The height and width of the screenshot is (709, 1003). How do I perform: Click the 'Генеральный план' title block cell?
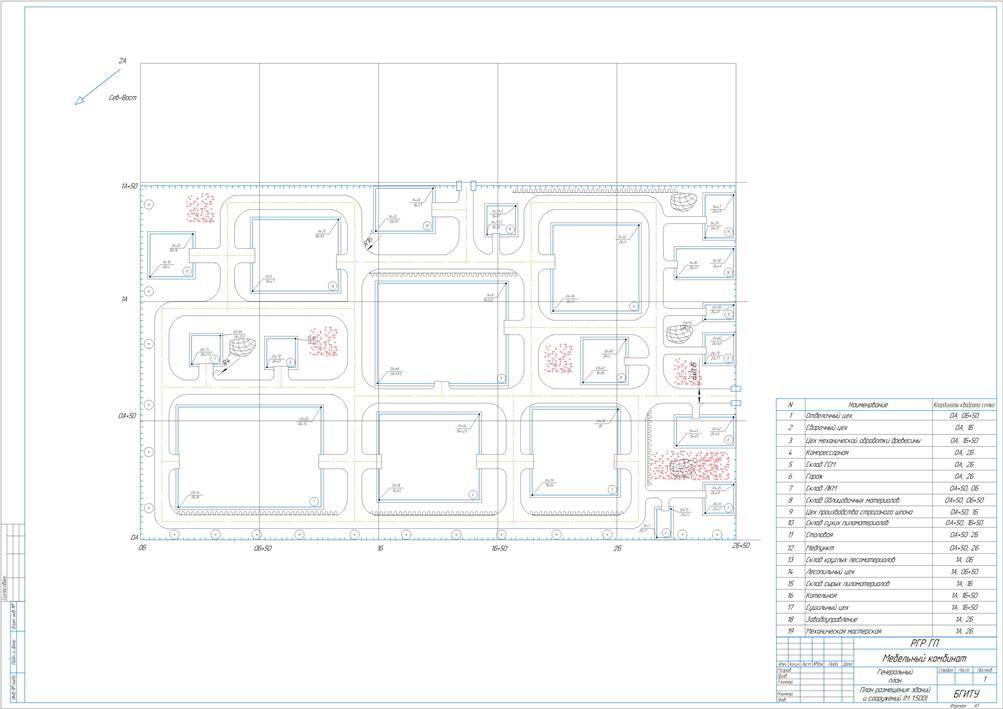point(895,677)
